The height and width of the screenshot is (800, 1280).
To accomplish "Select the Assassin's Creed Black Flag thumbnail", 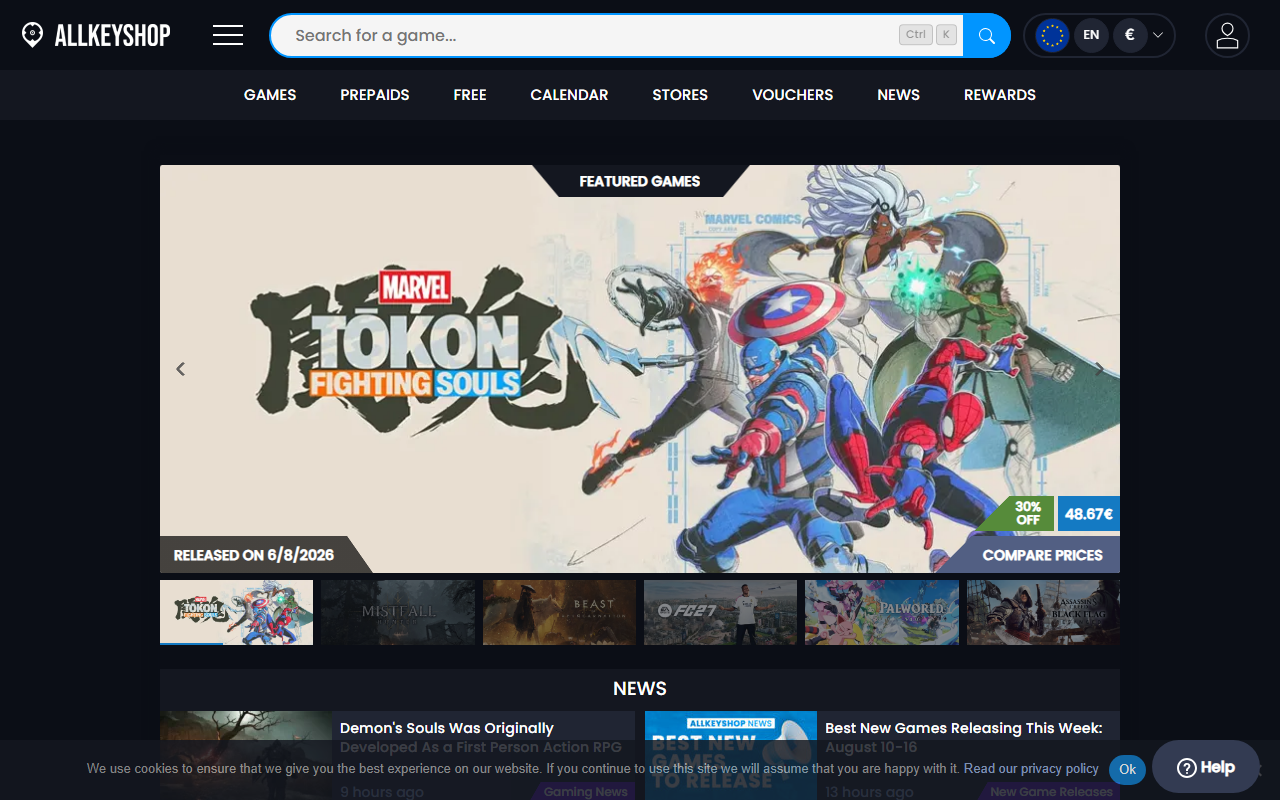I will coord(1043,612).
